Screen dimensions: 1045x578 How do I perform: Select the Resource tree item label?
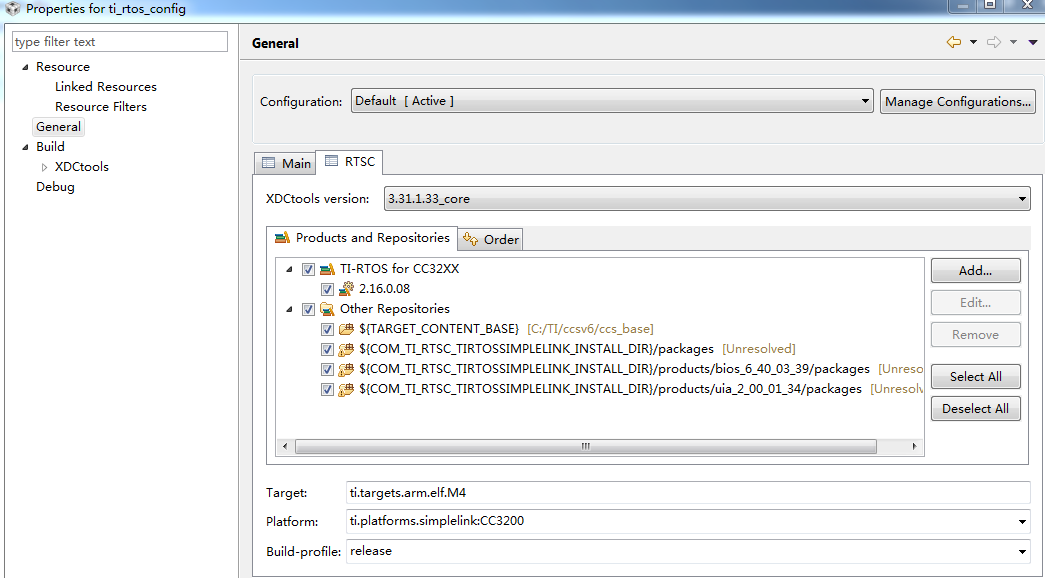[63, 67]
